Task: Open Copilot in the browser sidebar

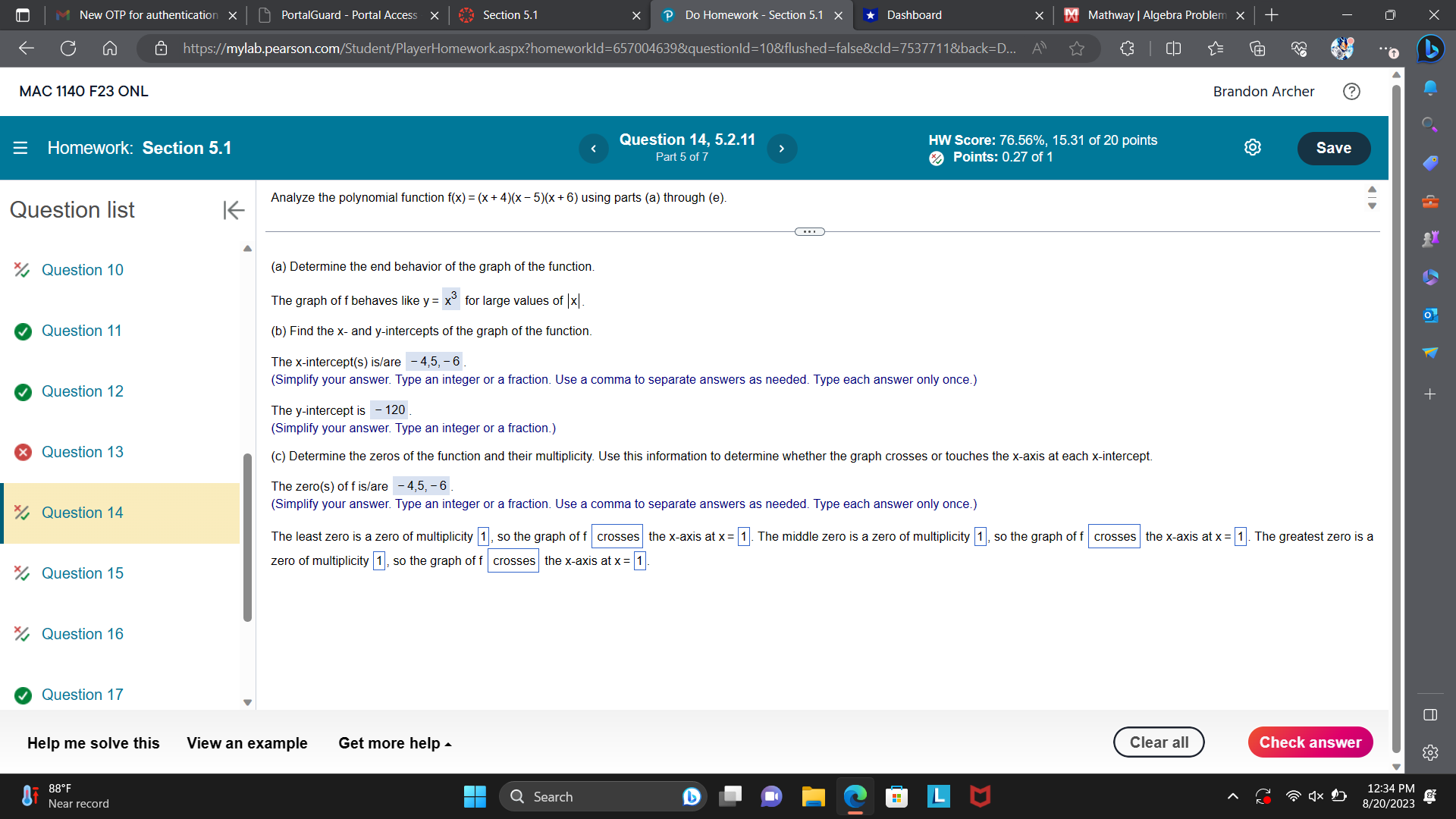Action: pos(1432,49)
